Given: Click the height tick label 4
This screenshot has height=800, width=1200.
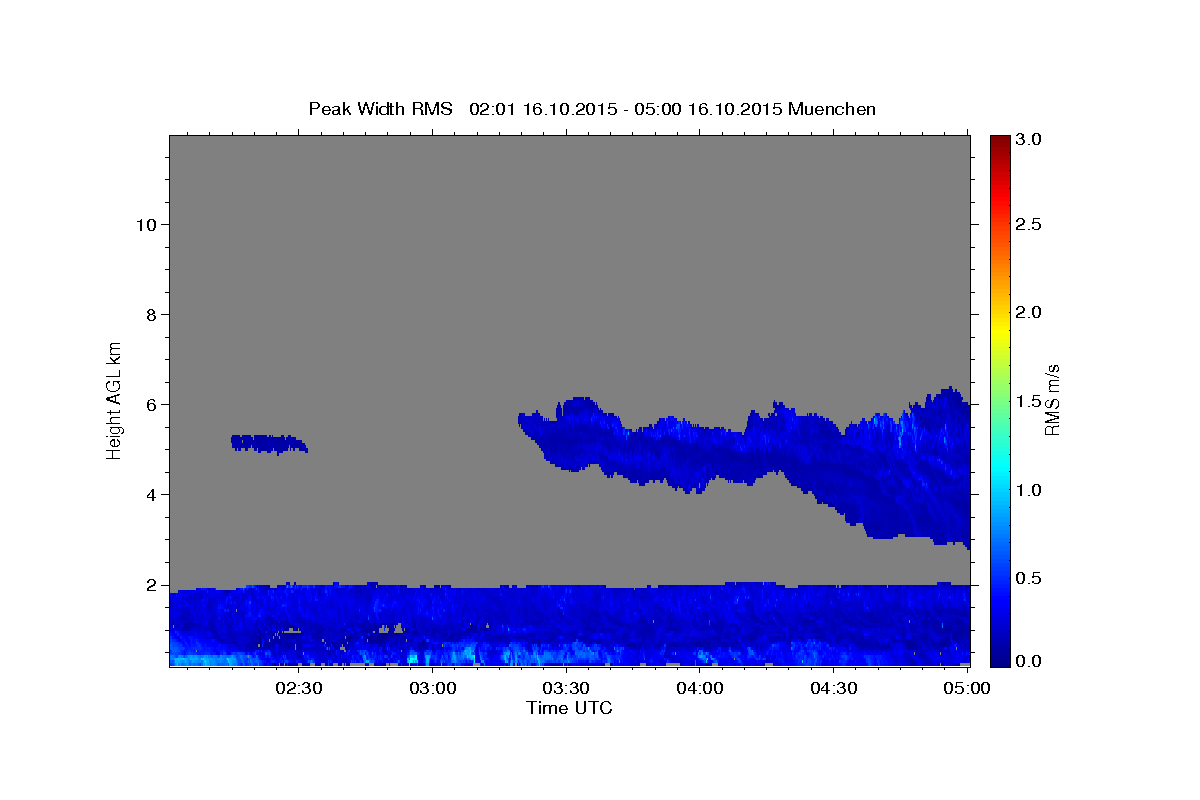Looking at the screenshot, I should tap(150, 494).
